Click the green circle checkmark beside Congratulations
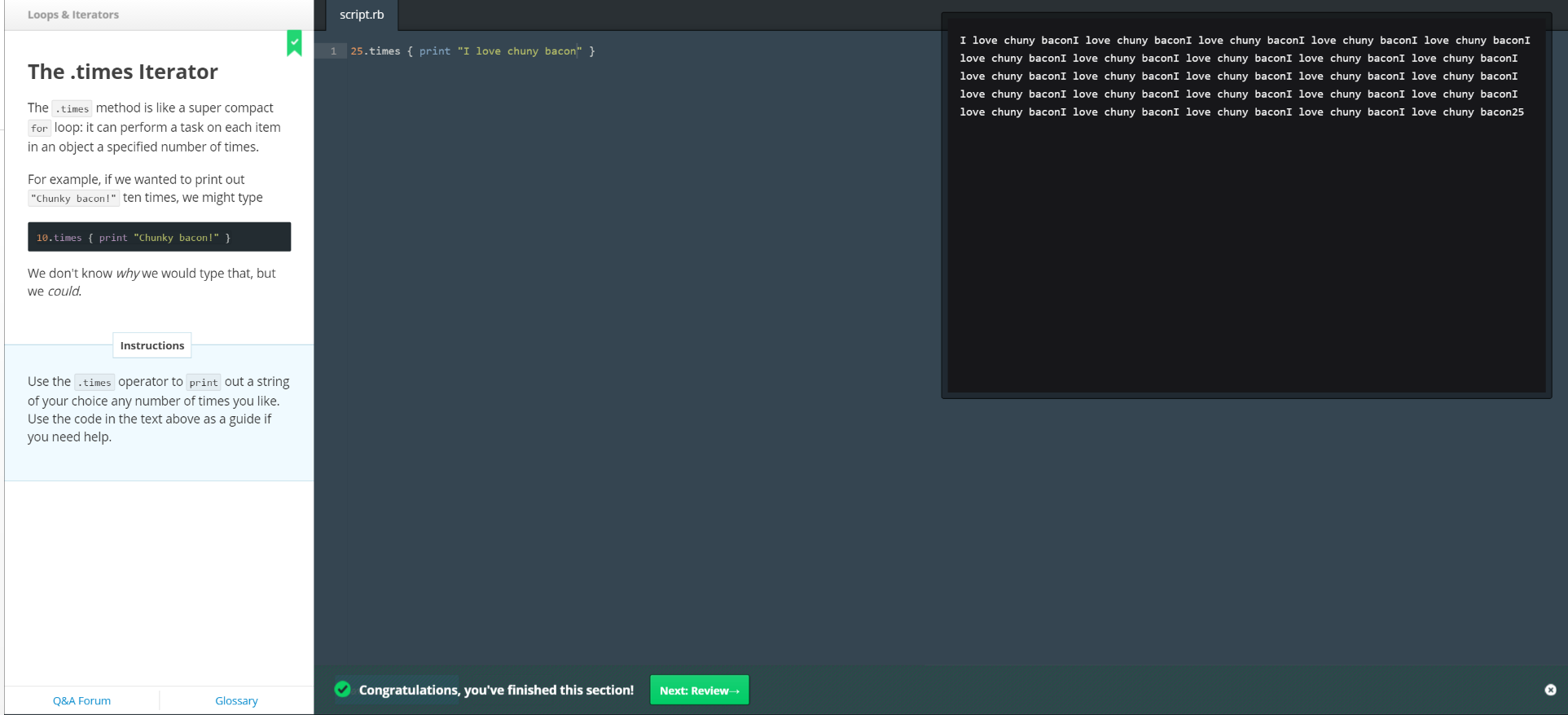The width and height of the screenshot is (1568, 715). tap(343, 690)
